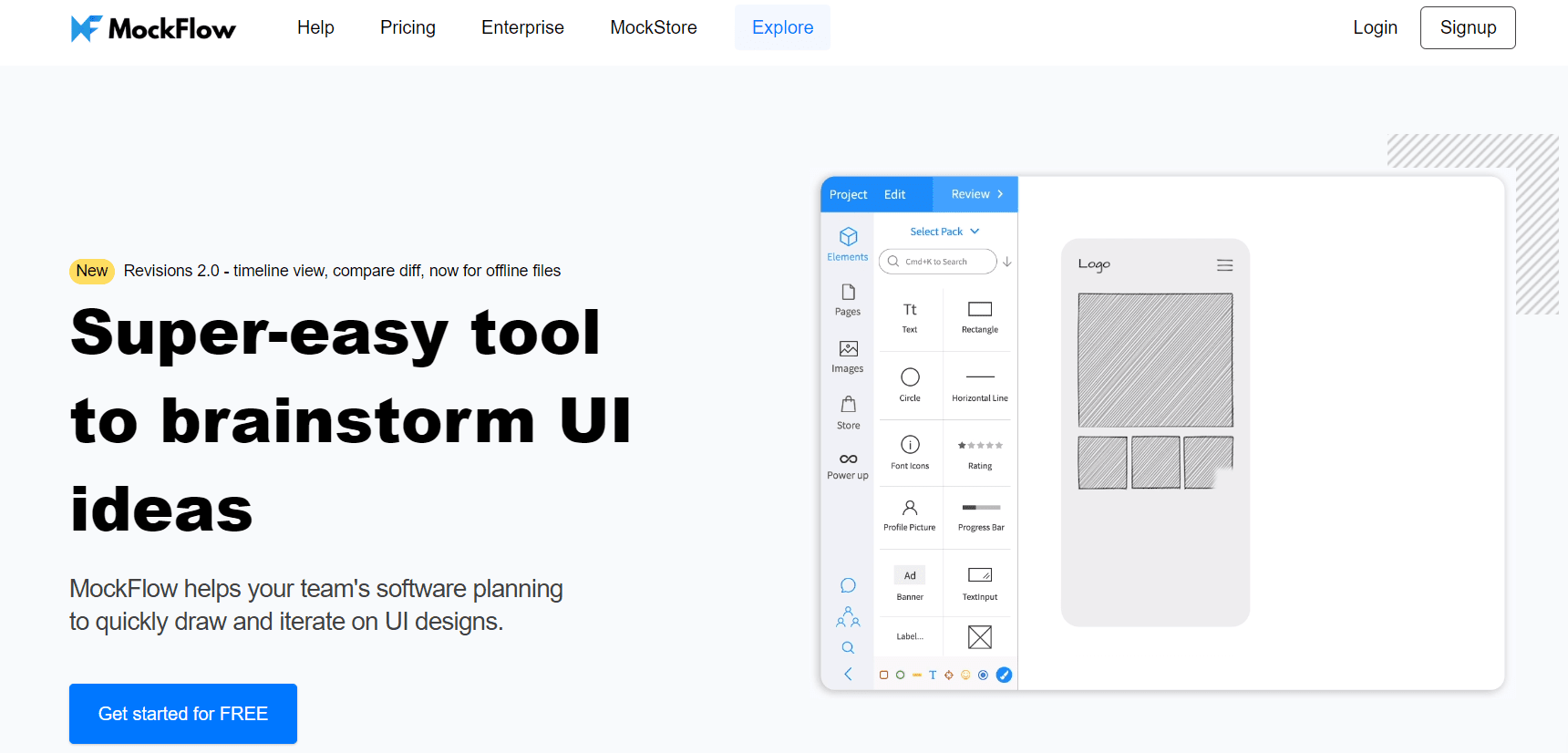Select the middle small sketched thumbnail
This screenshot has height=753, width=1568.
1156,462
